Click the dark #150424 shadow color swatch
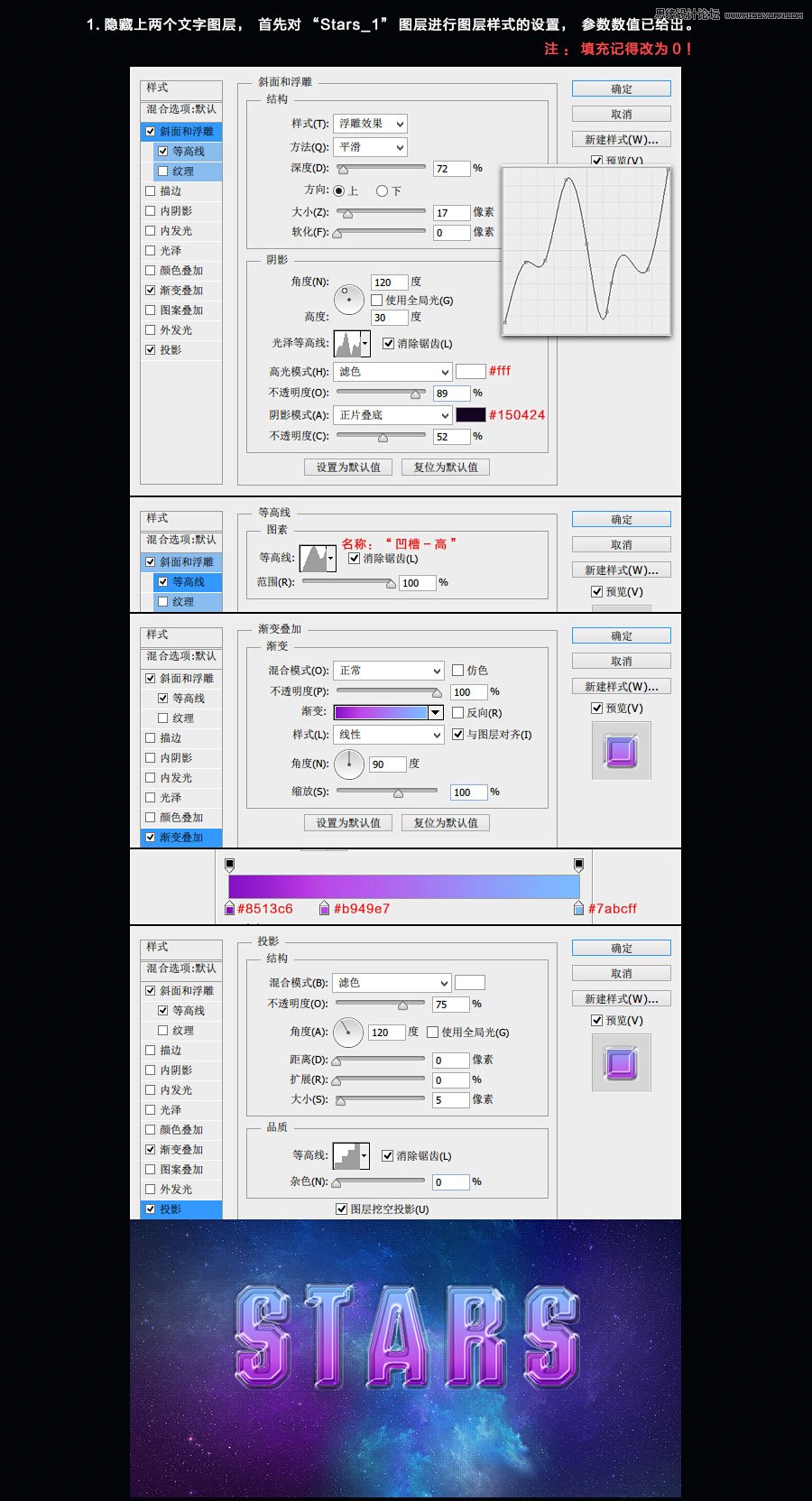 coord(470,415)
